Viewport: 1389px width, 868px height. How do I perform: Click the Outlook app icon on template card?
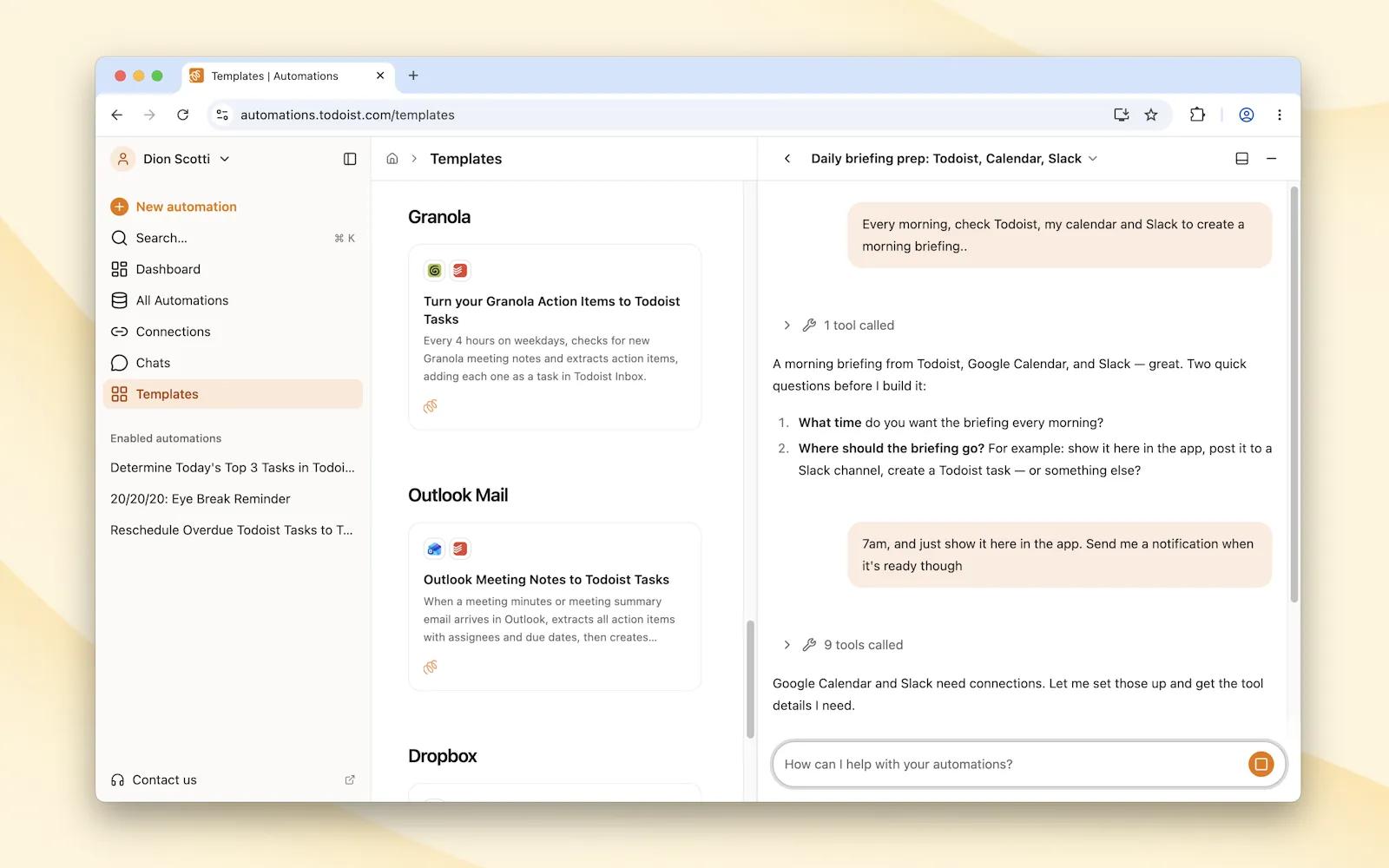tap(434, 549)
